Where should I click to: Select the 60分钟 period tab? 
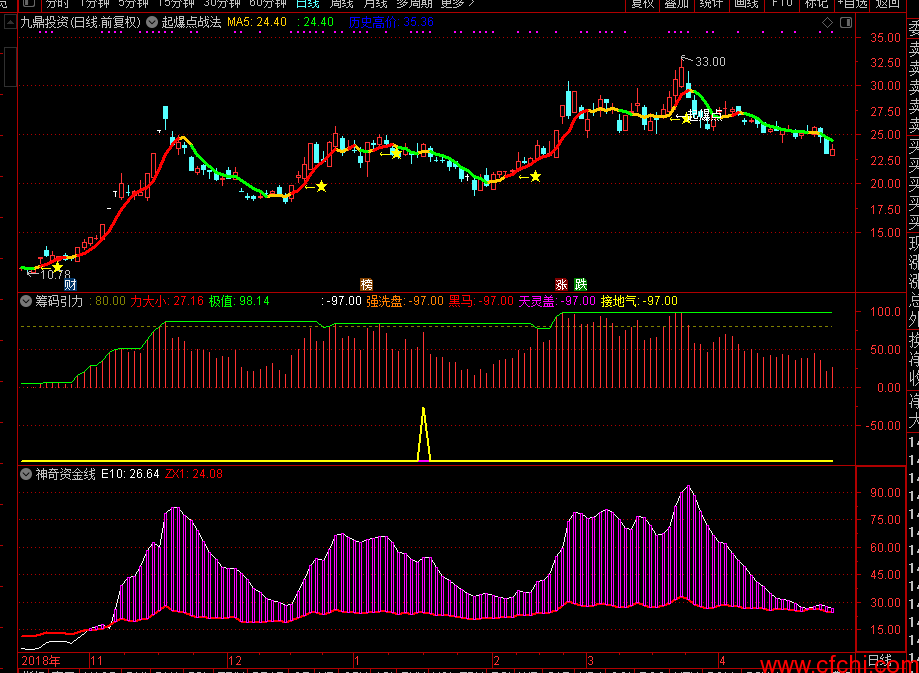pos(268,4)
